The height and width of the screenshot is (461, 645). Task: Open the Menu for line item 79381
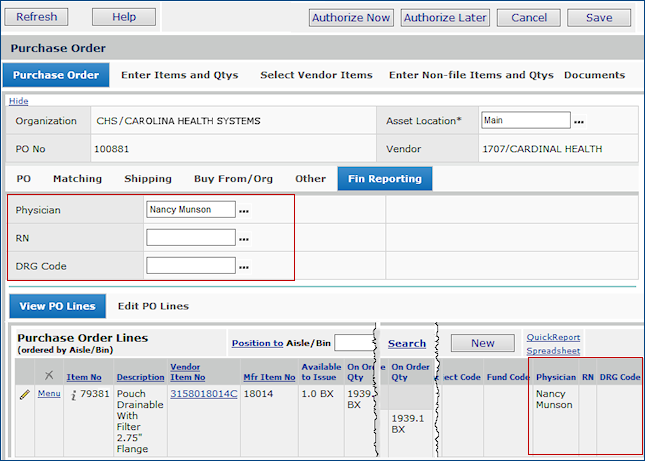pos(49,394)
